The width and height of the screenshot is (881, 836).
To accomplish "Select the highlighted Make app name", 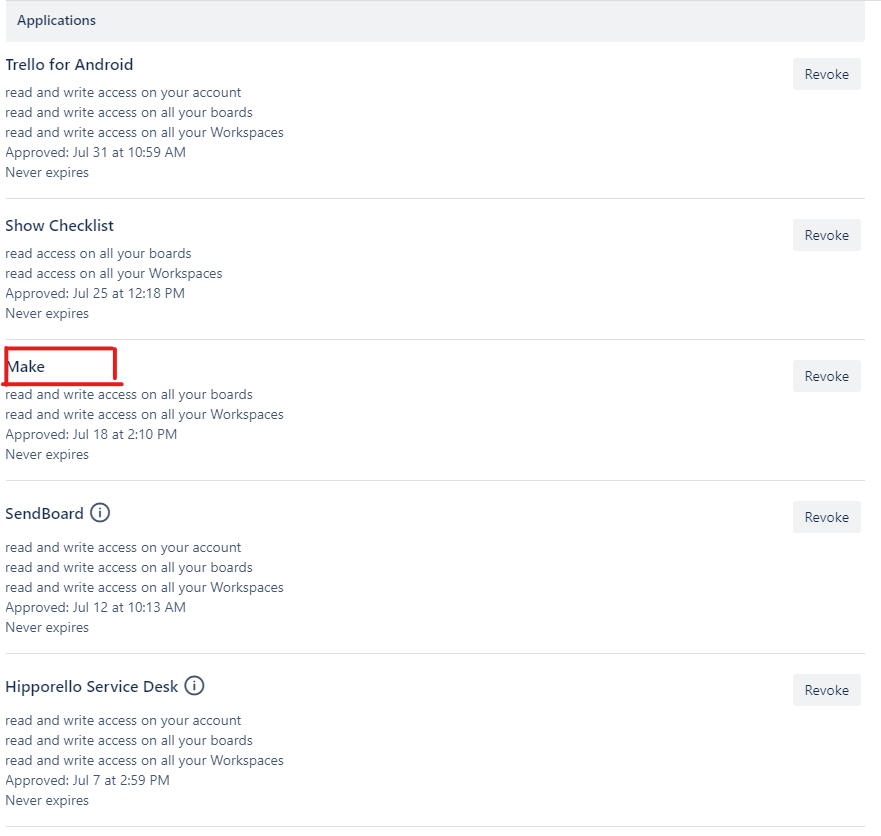I will point(25,367).
